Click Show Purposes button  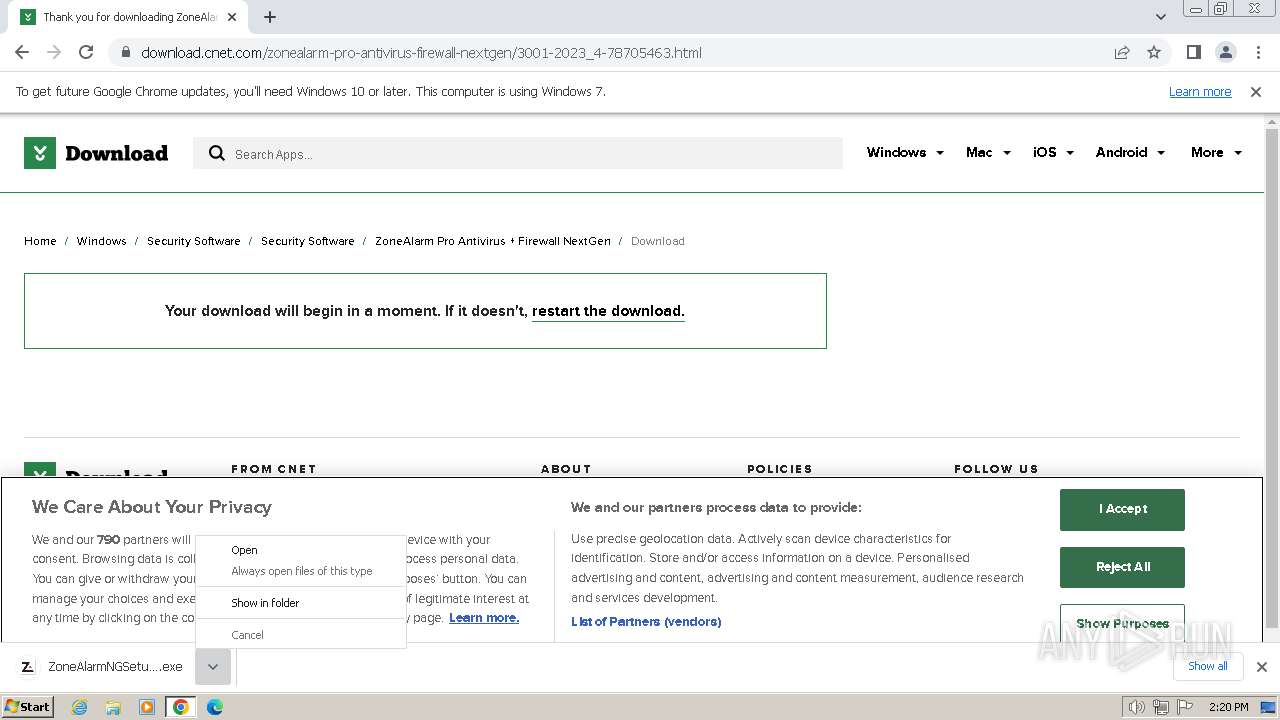point(1122,624)
